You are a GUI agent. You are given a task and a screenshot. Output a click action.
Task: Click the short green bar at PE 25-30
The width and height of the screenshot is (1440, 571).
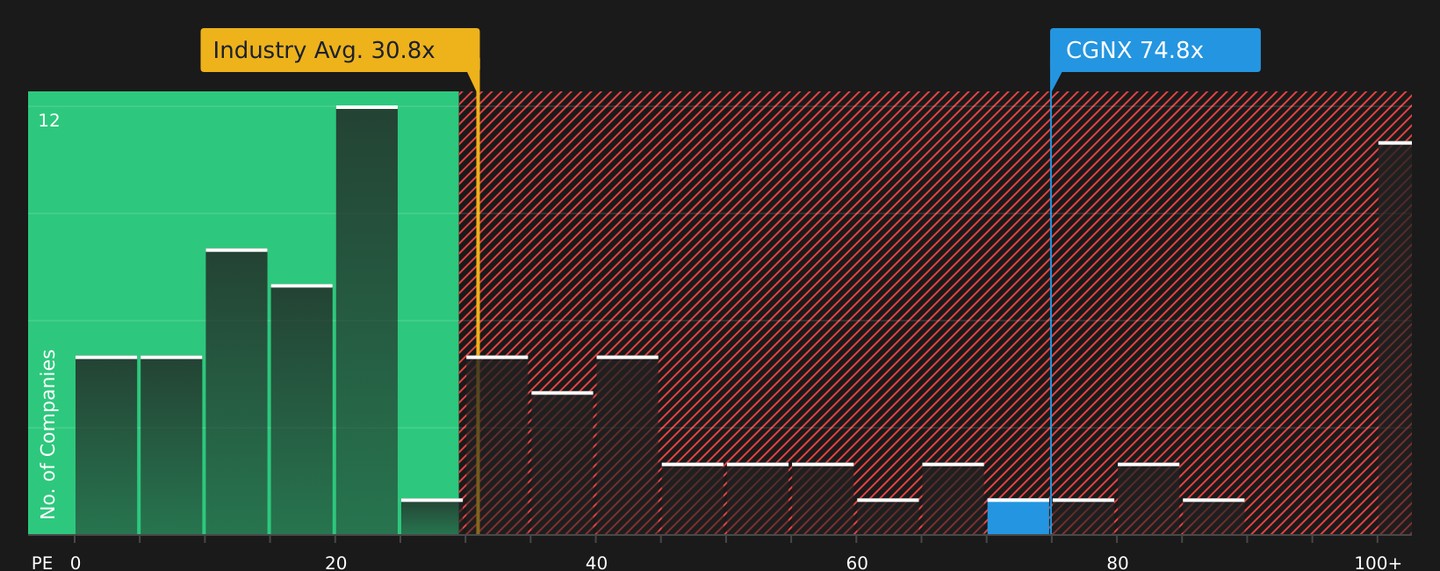coord(431,517)
